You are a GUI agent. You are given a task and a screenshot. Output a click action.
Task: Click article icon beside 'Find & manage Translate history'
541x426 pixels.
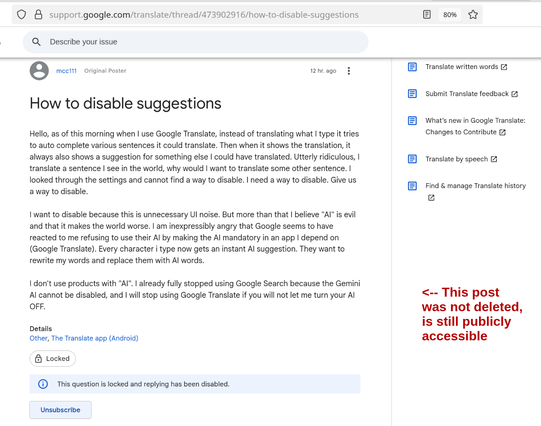click(x=412, y=186)
